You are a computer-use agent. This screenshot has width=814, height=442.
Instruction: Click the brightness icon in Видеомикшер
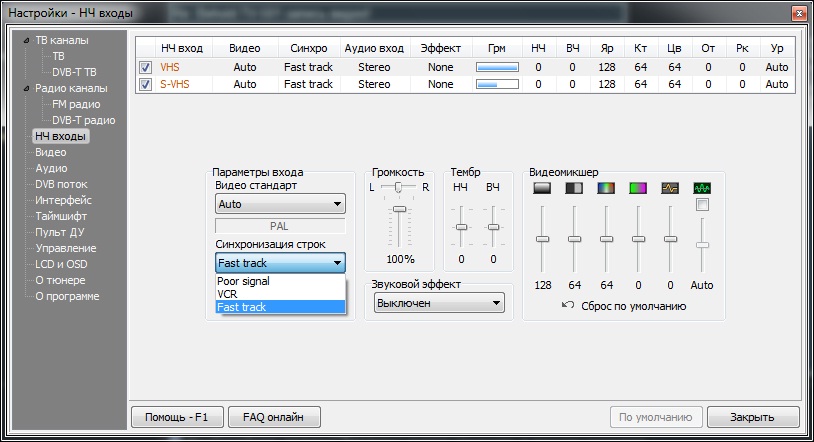click(542, 187)
